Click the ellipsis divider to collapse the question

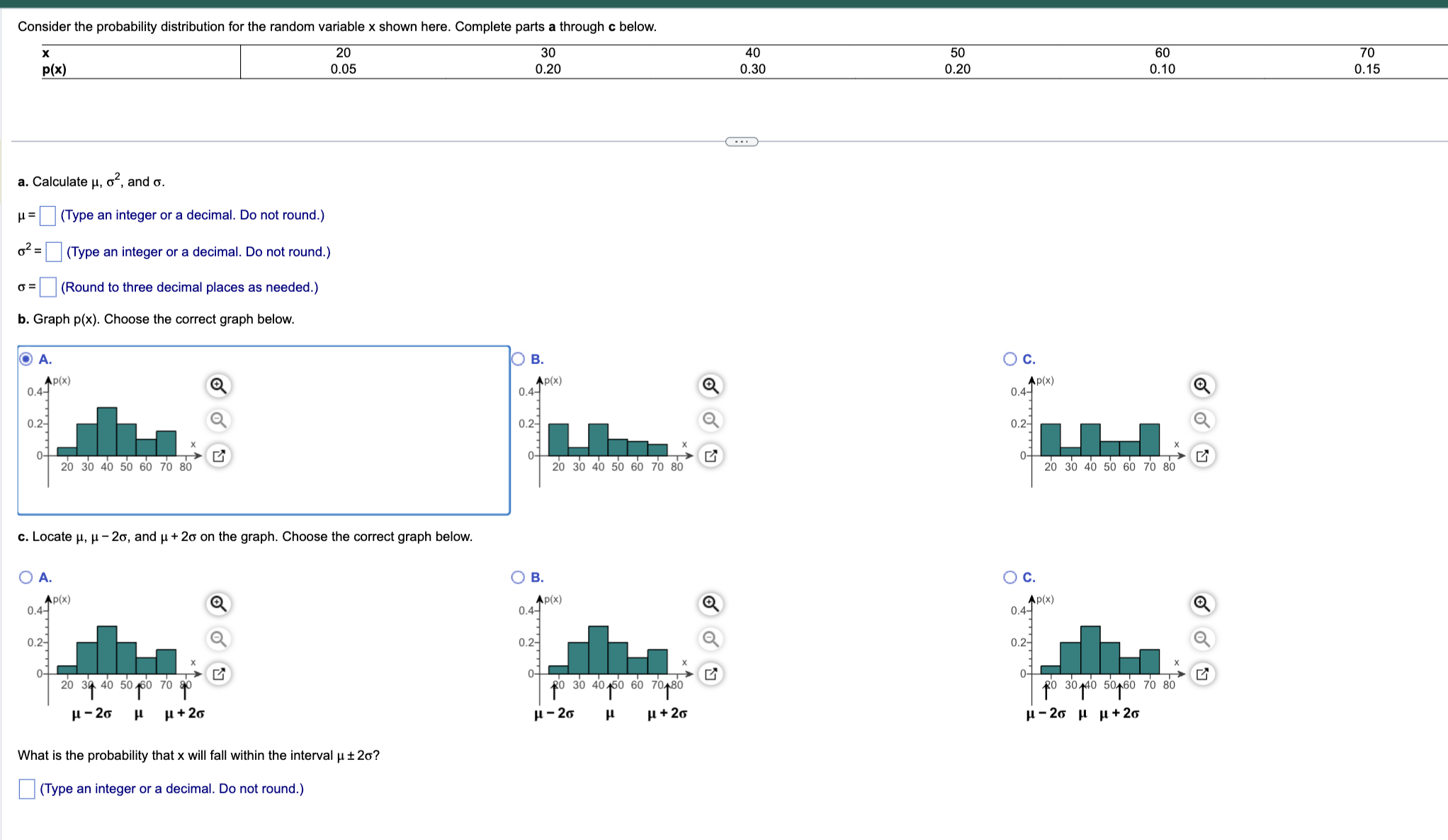coord(740,142)
